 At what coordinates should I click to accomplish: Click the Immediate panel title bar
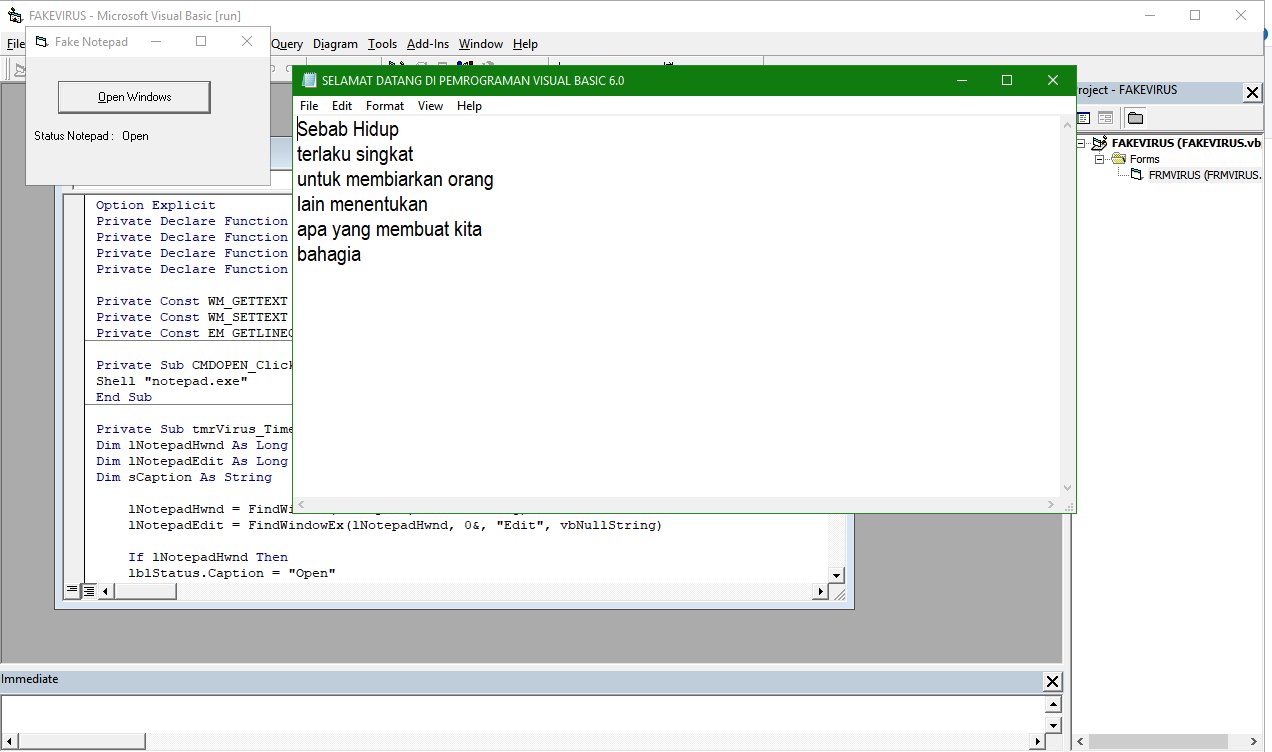[520, 680]
